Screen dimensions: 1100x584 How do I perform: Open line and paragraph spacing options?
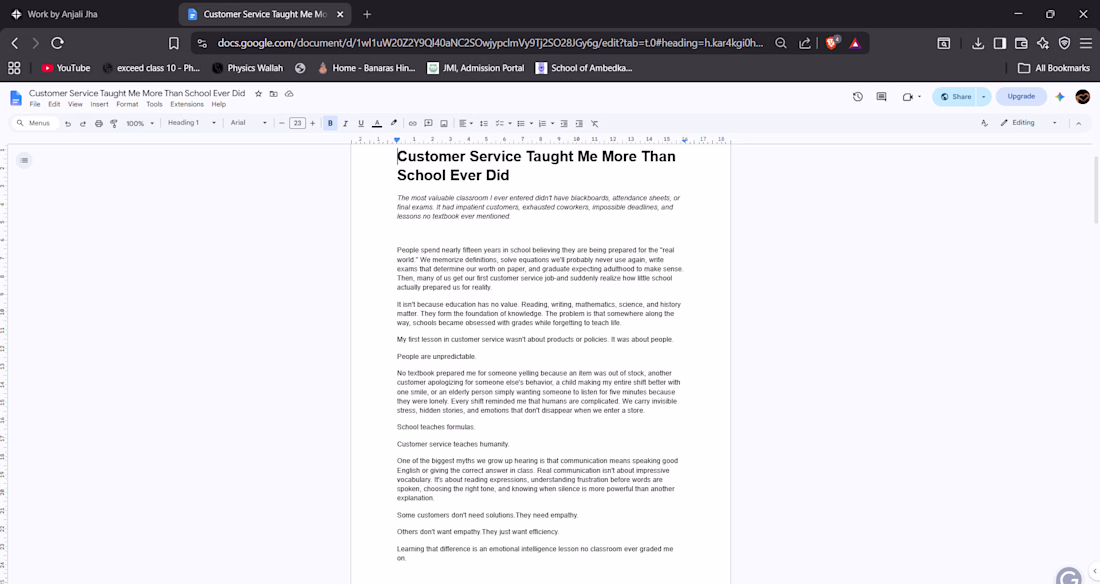[483, 124]
